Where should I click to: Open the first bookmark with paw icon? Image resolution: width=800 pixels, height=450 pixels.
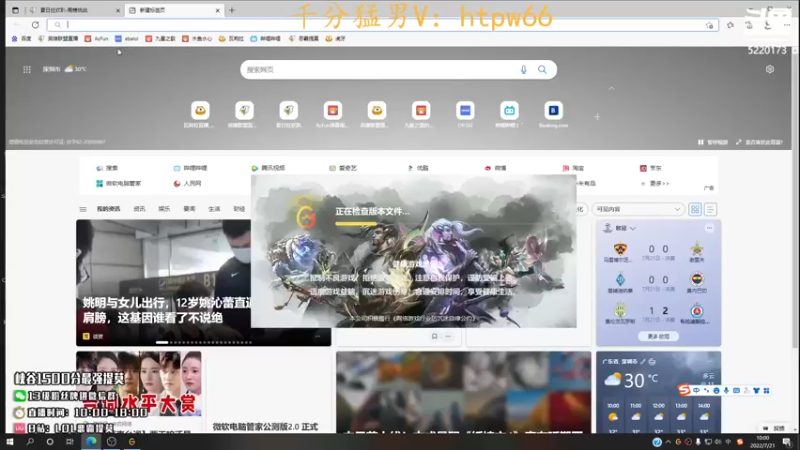21,38
